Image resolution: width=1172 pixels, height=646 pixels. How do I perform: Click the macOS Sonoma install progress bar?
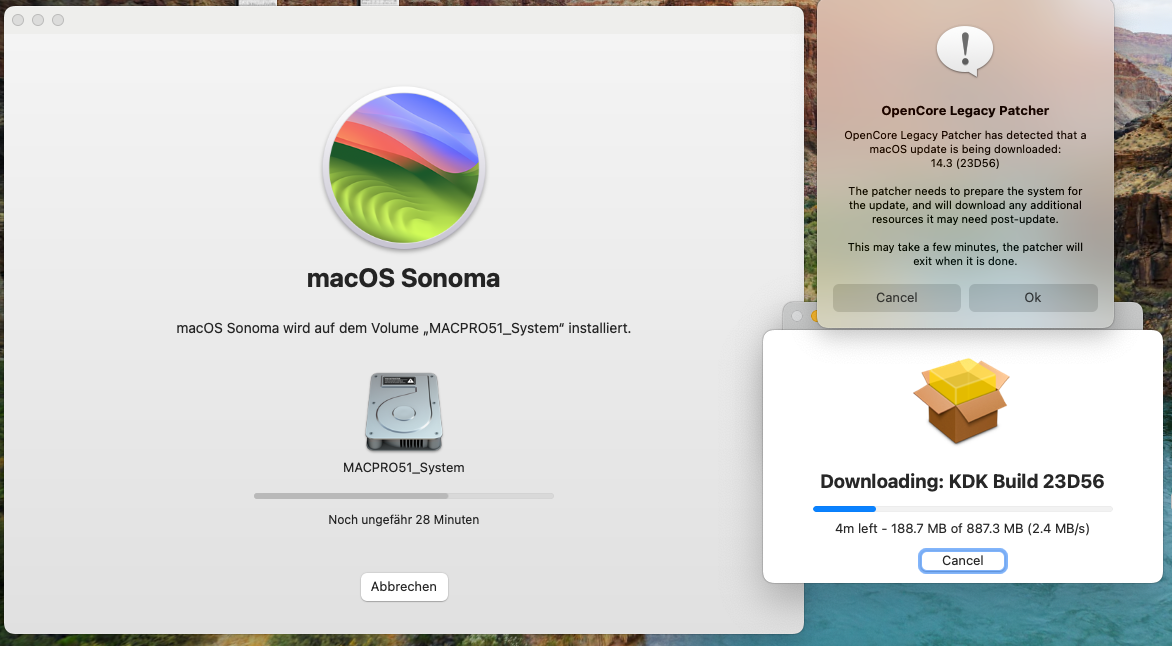click(404, 496)
